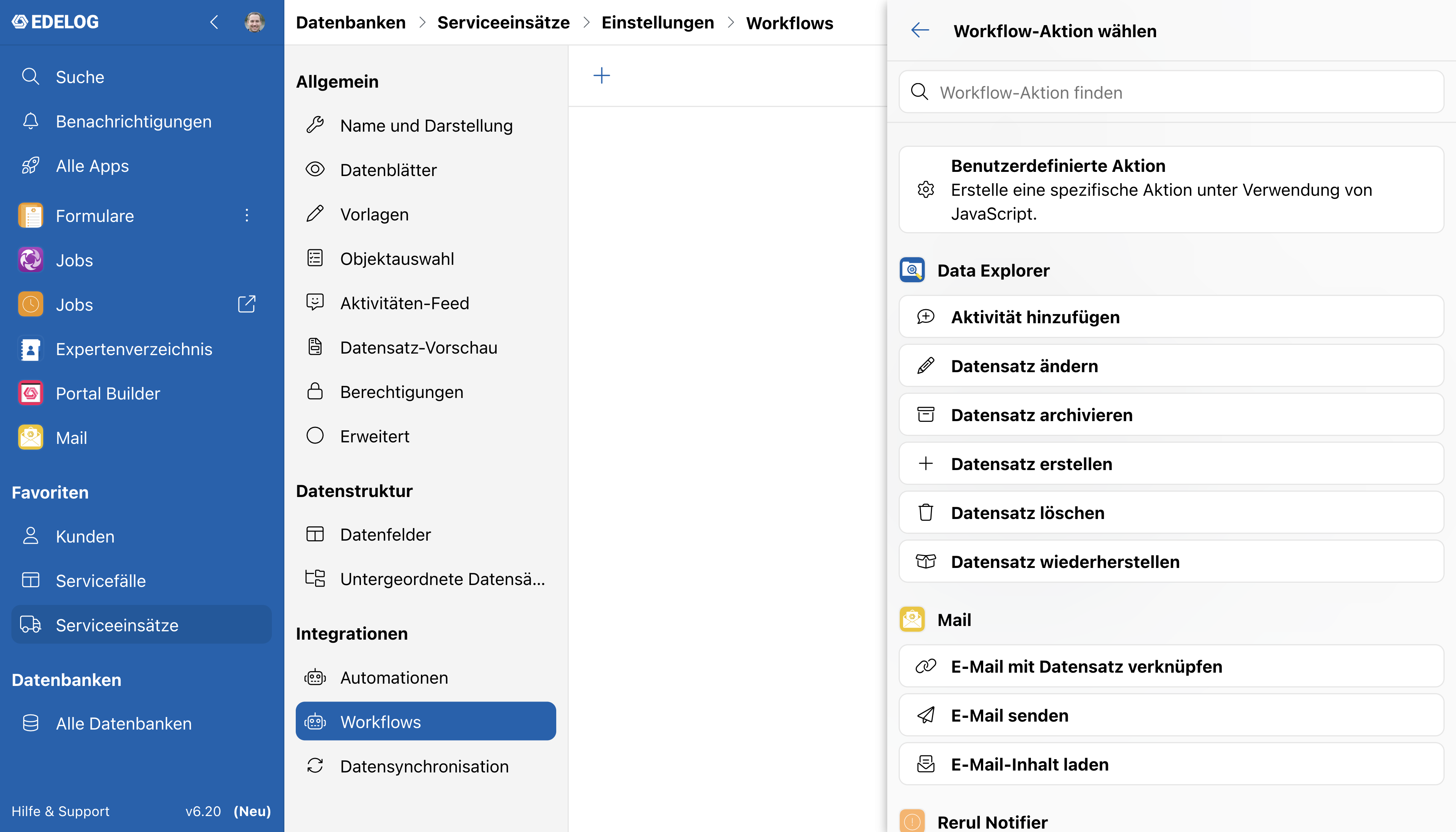Open the Hilfe & Support link
Image resolution: width=1456 pixels, height=832 pixels.
point(61,811)
